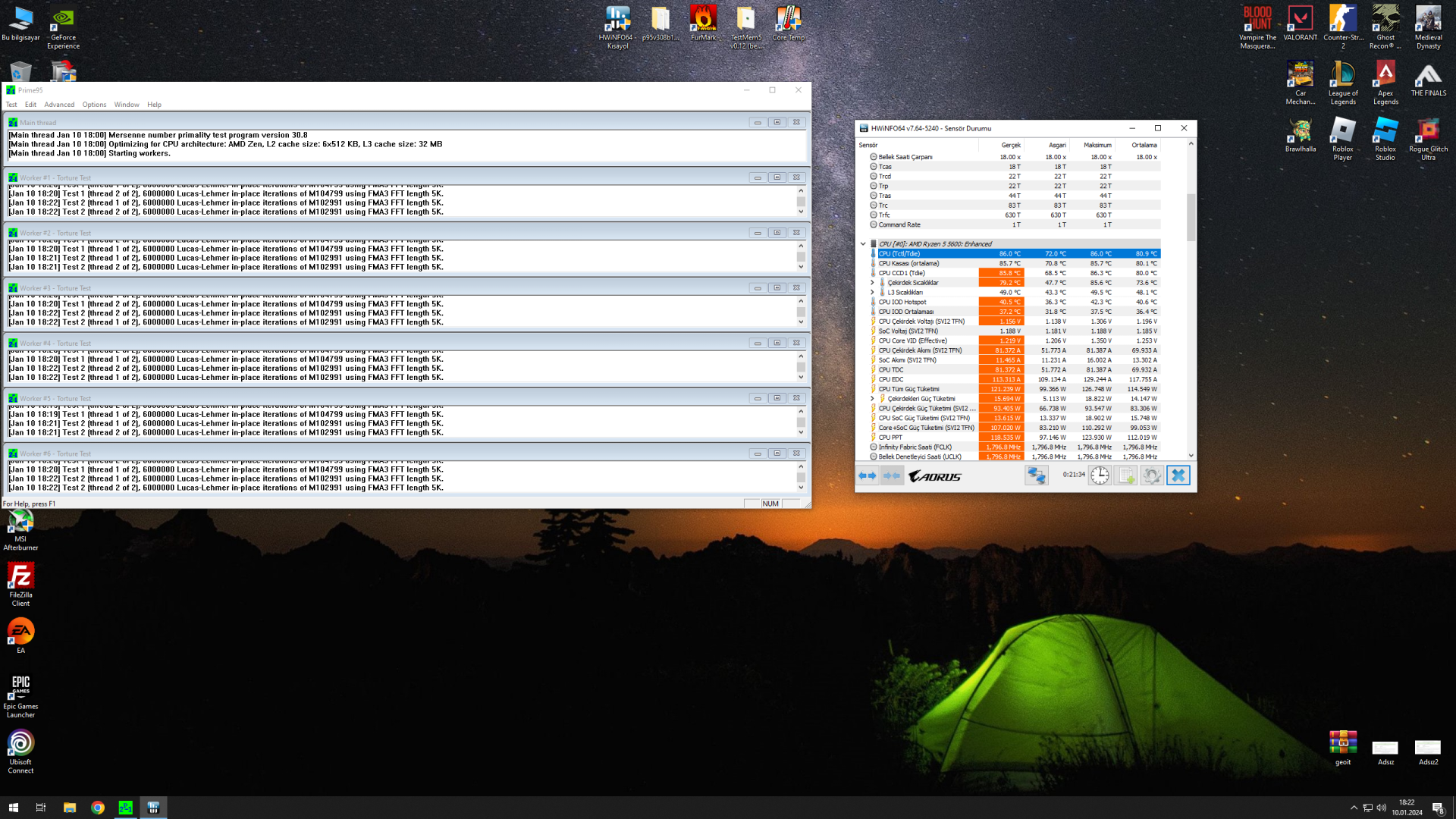
Task: Expand L3 Sıcaklıkları sensor subtree
Action: 872,293
